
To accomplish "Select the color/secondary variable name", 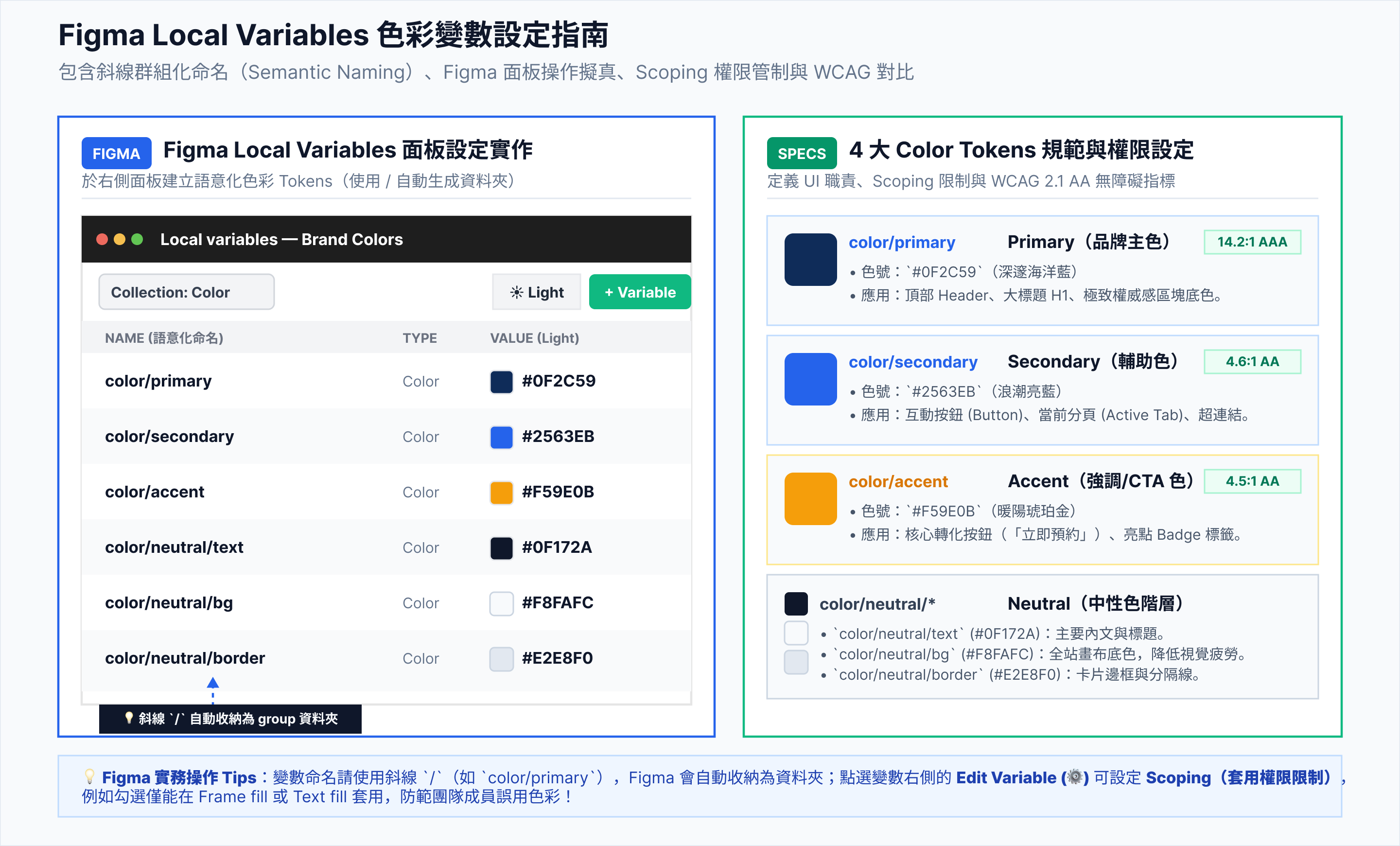I will [x=169, y=436].
